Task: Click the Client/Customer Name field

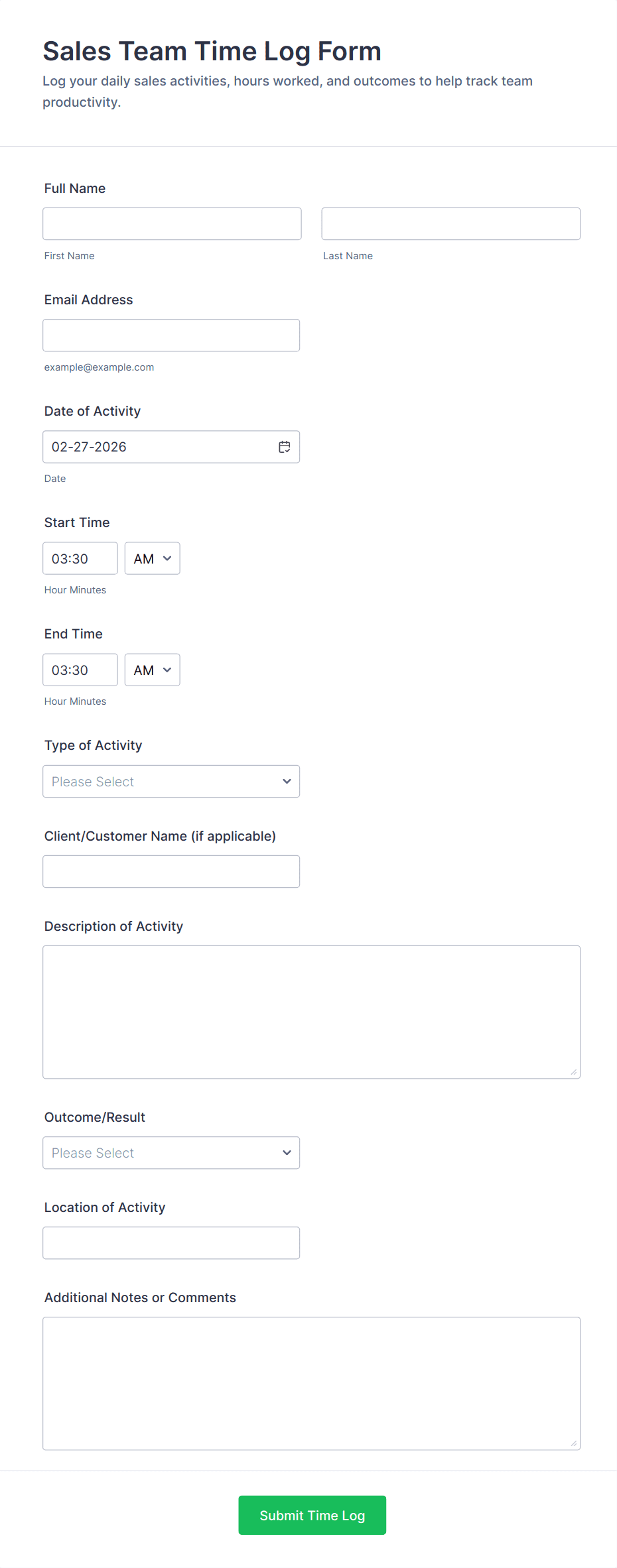Action: (x=171, y=871)
